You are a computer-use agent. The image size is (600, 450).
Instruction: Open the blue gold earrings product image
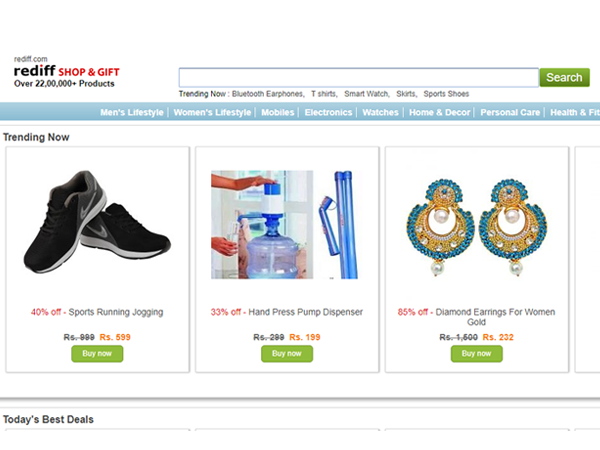click(x=477, y=227)
